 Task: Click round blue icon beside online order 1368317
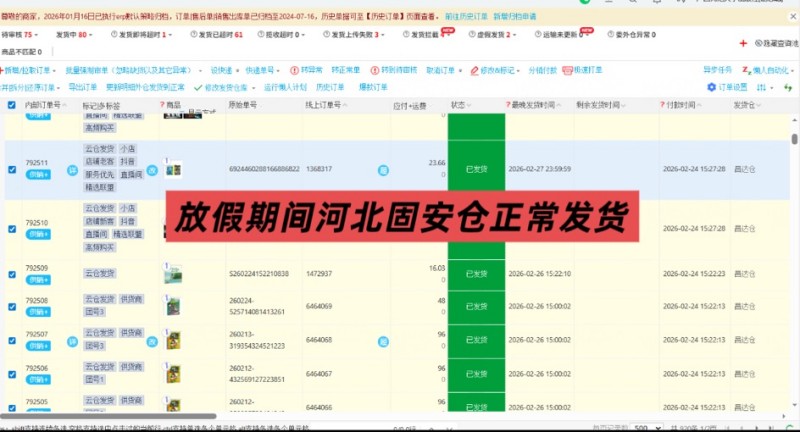click(383, 170)
